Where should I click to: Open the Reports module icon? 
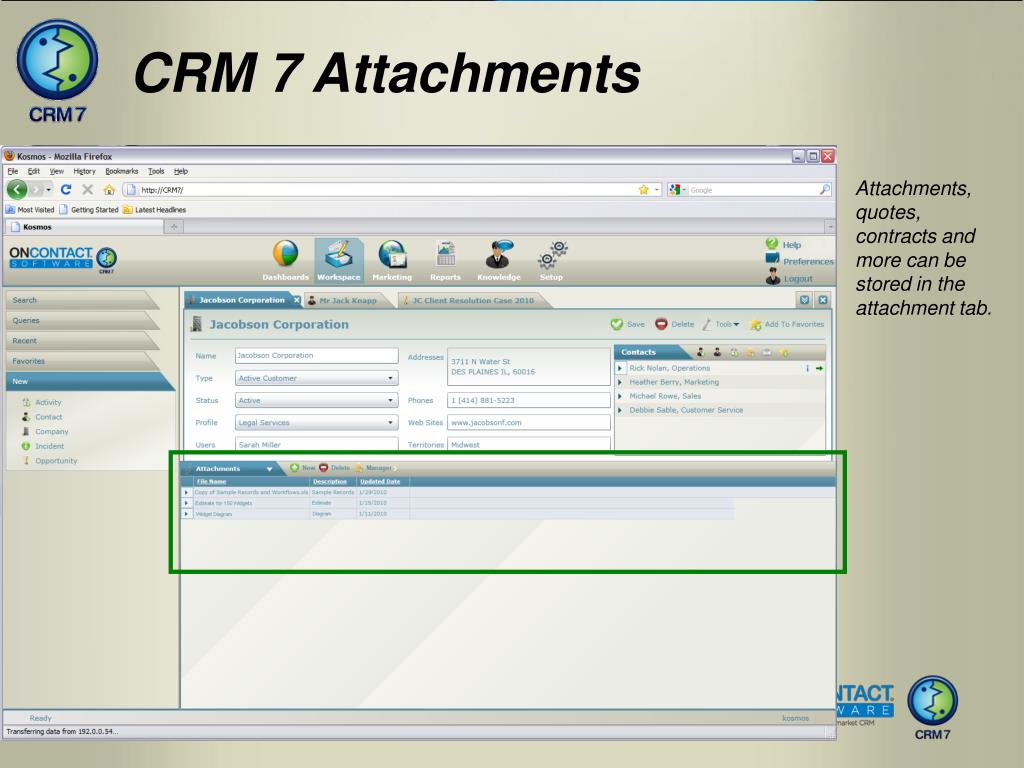pyautogui.click(x=446, y=254)
